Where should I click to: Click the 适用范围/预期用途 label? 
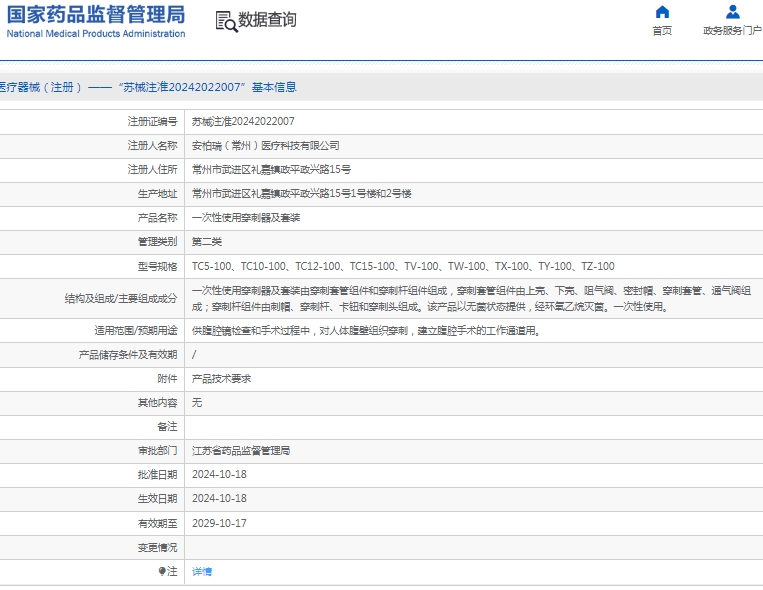point(136,331)
